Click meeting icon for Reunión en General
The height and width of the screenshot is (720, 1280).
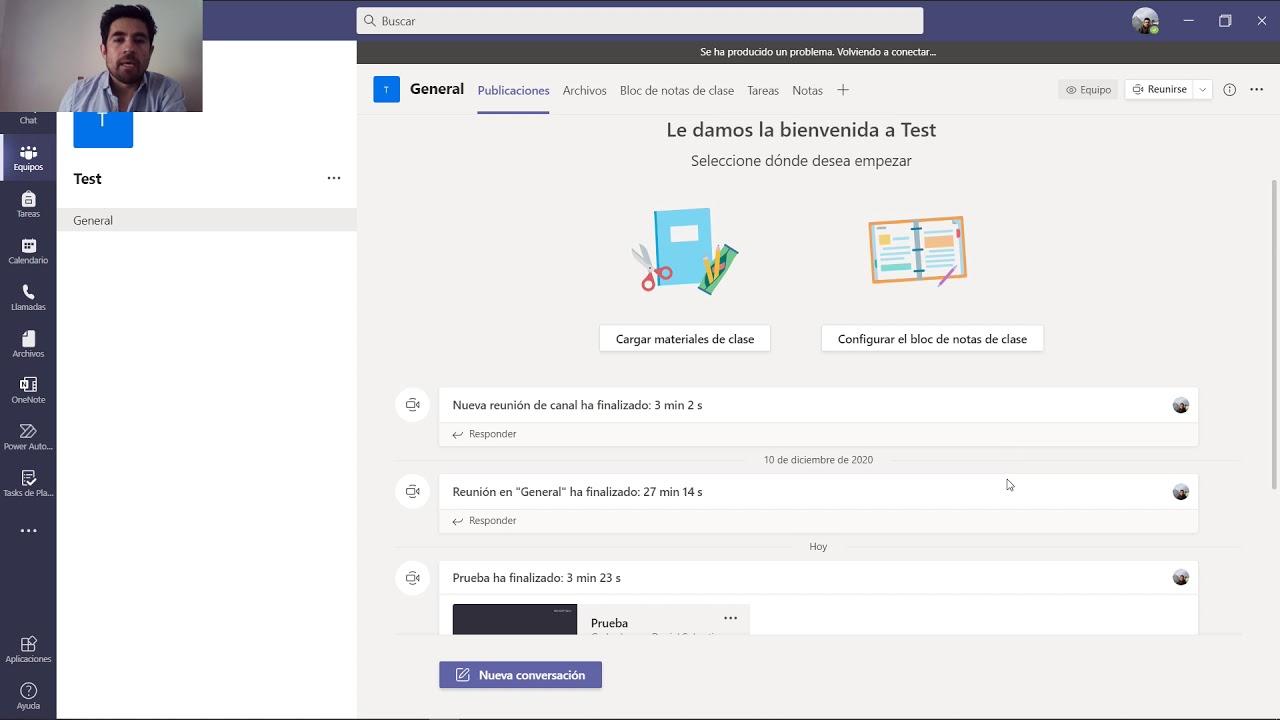[x=412, y=491]
